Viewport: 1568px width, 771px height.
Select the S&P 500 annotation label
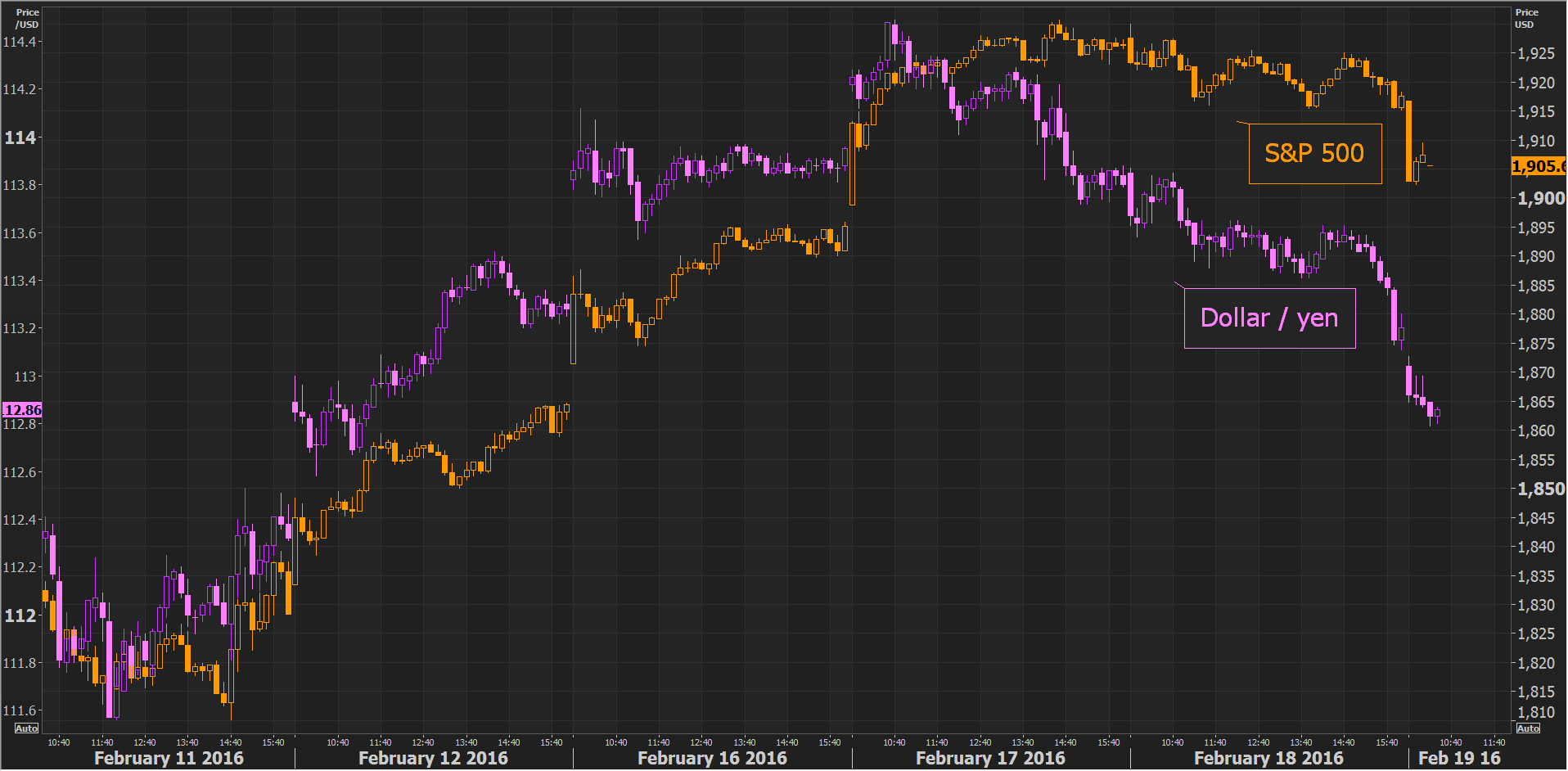[x=1315, y=154]
